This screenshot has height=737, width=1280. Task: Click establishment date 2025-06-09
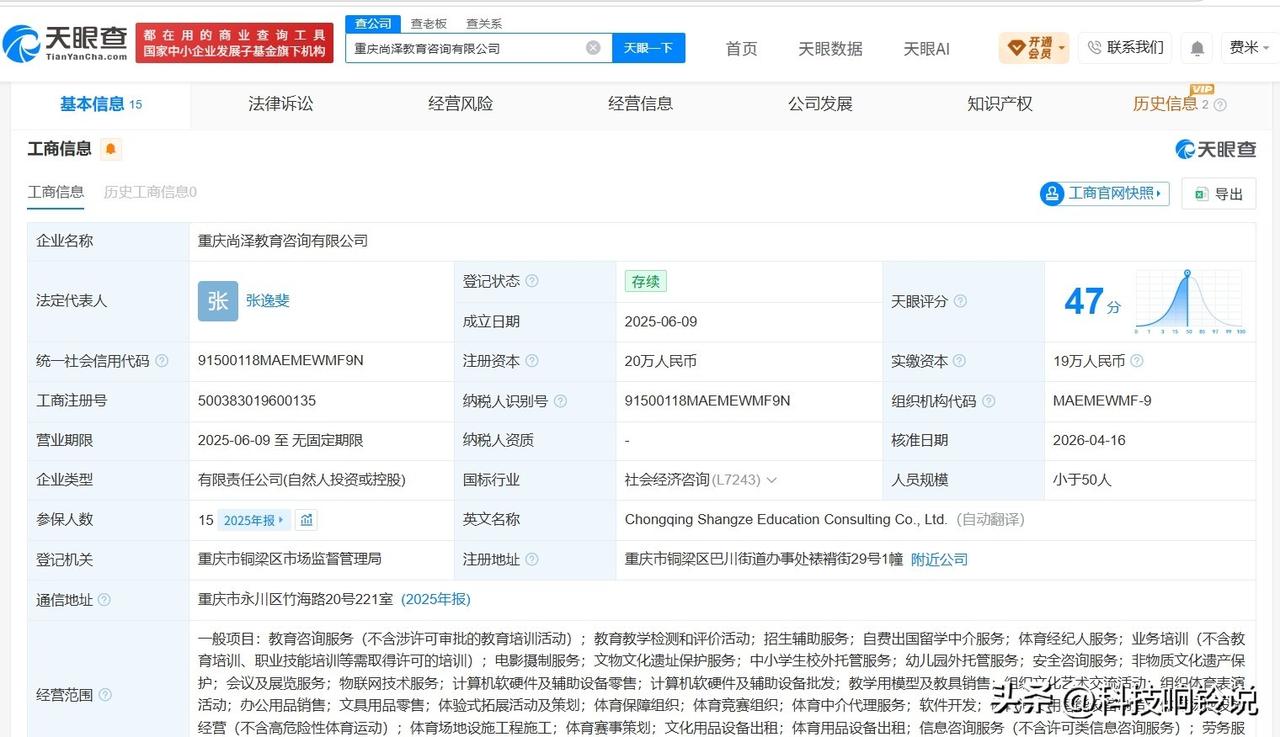point(663,321)
